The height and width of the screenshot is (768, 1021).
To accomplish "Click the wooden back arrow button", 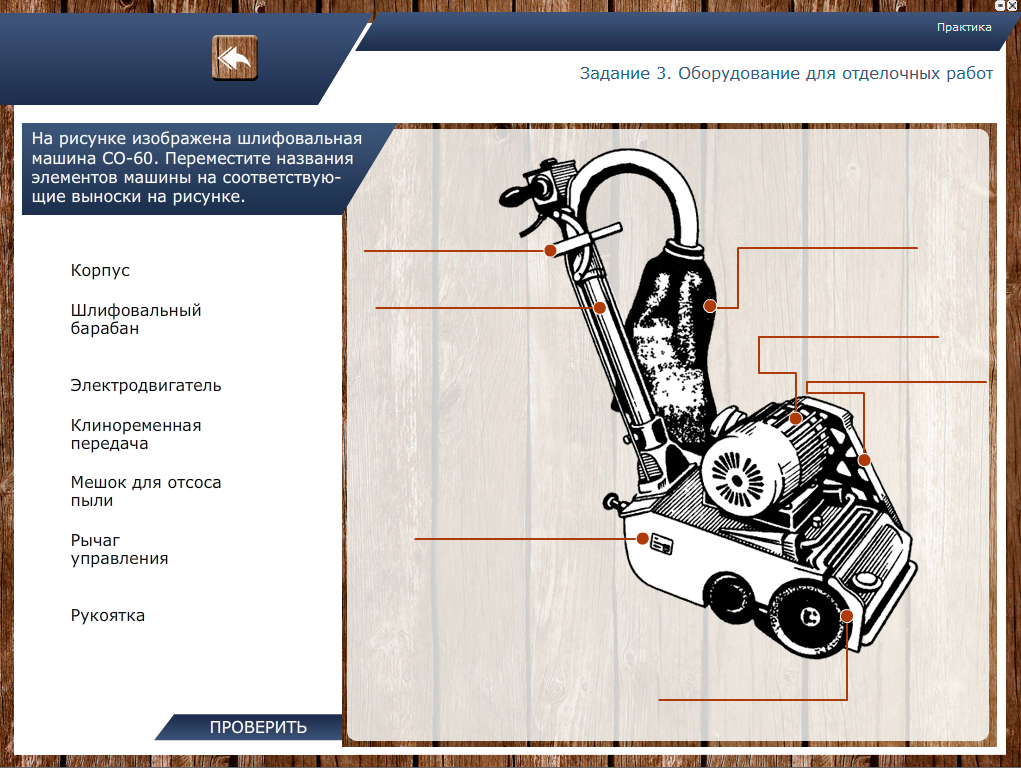I will click(x=234, y=58).
